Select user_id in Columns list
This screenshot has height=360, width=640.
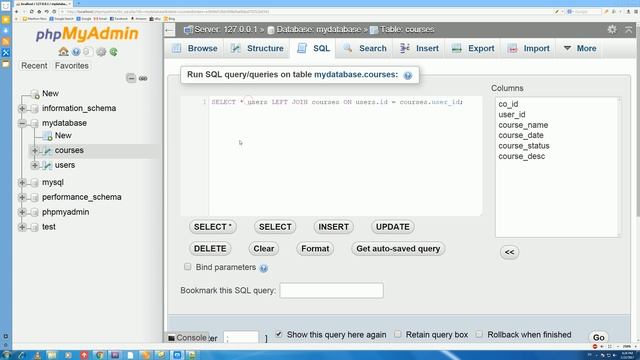pyautogui.click(x=512, y=115)
